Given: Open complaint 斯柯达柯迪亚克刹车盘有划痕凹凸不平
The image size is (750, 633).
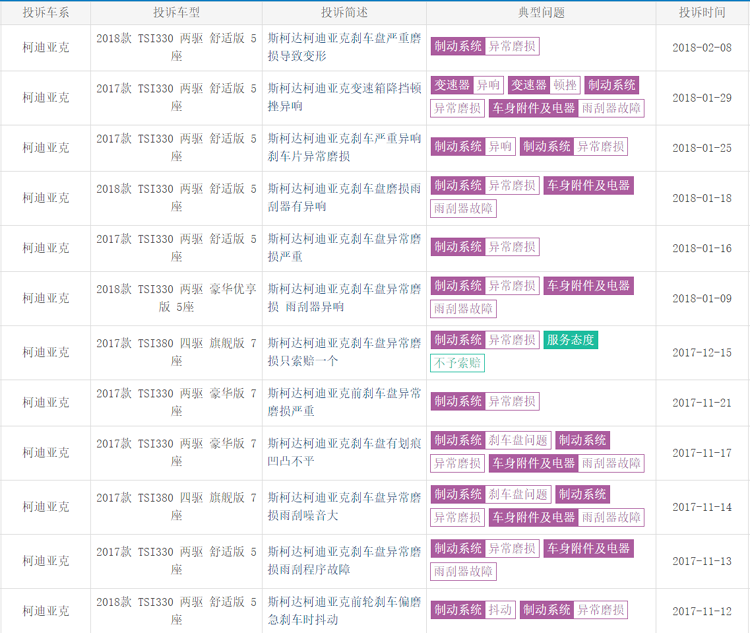Looking at the screenshot, I should pos(344,452).
